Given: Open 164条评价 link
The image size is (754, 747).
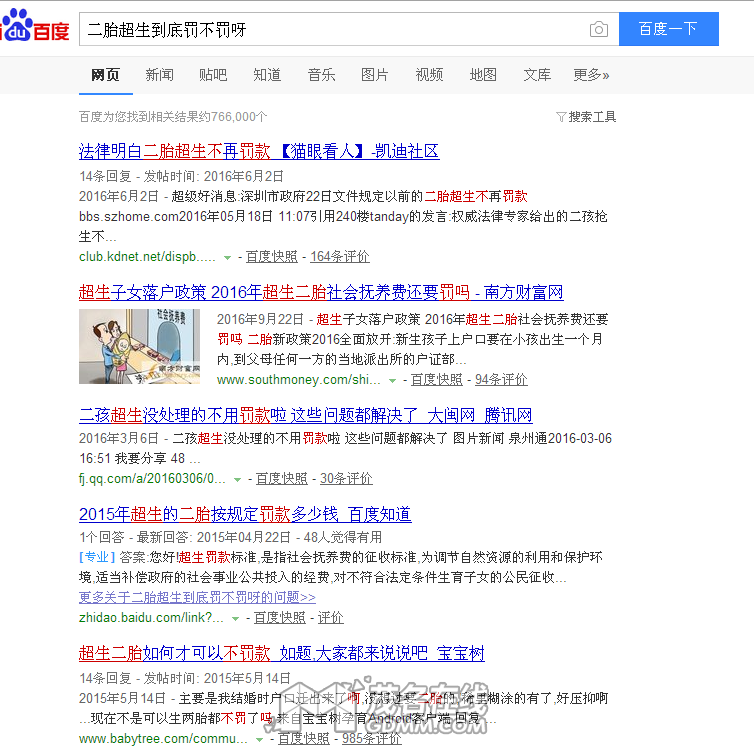Looking at the screenshot, I should tap(340, 257).
